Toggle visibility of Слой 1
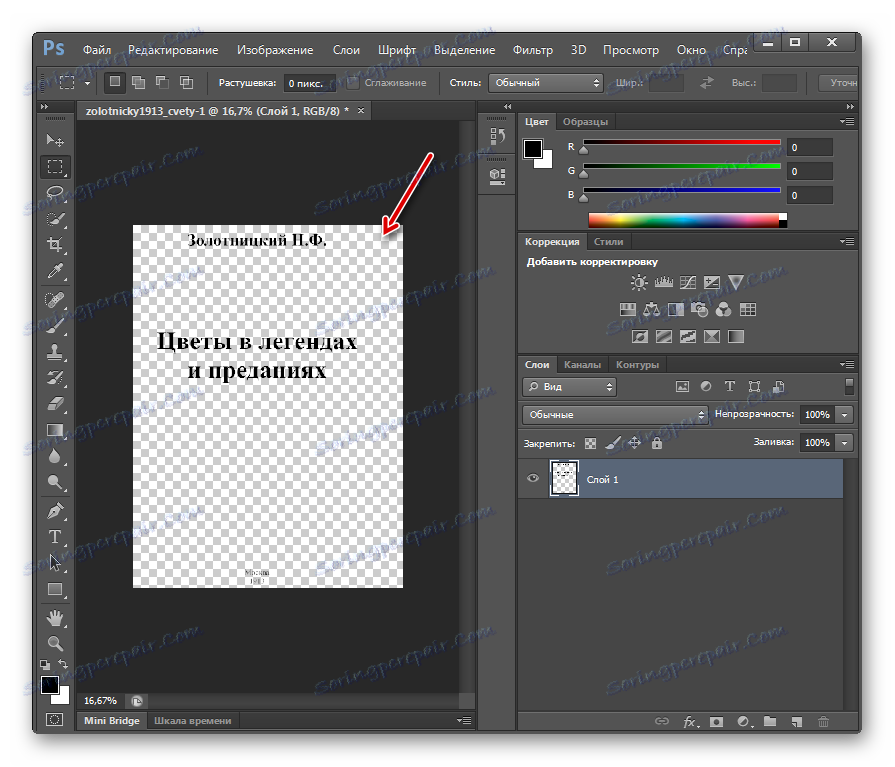This screenshot has width=895, height=767. pos(533,478)
